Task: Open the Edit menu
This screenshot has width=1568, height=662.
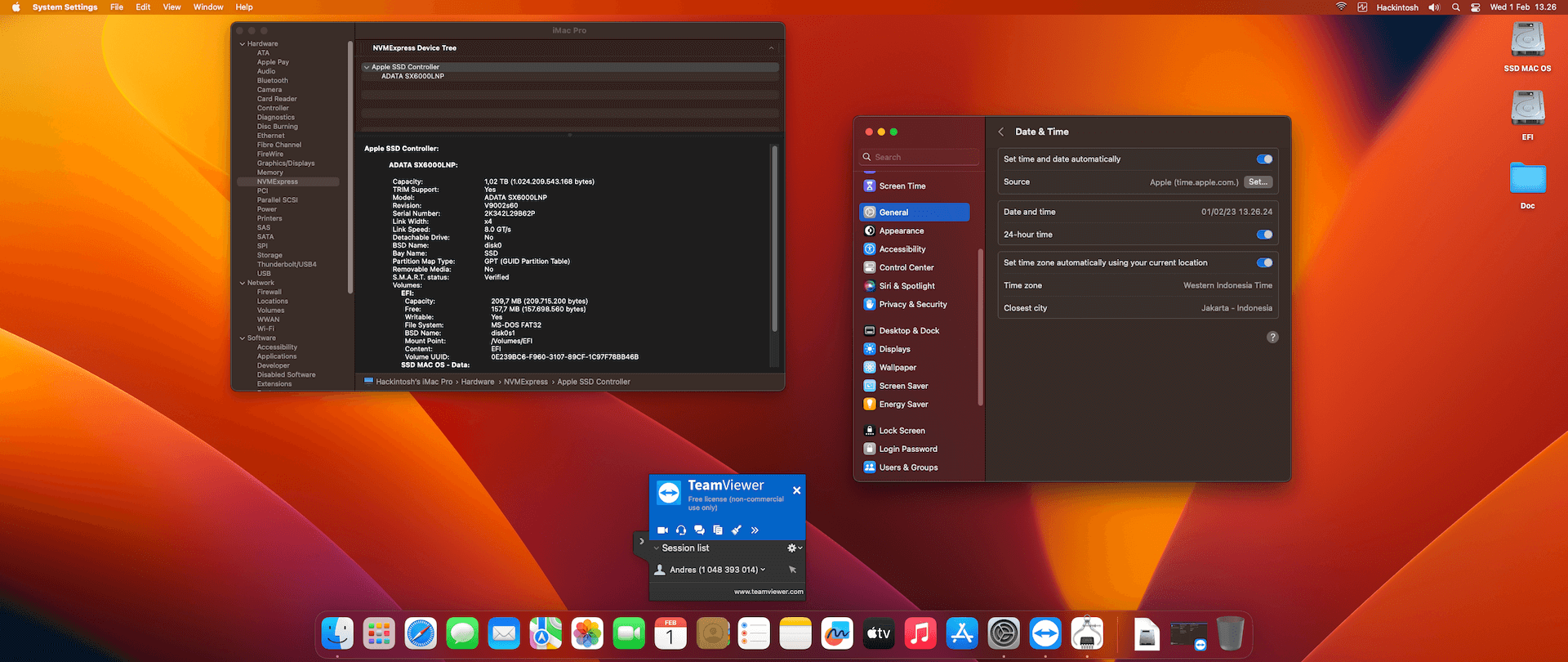Action: pos(143,7)
